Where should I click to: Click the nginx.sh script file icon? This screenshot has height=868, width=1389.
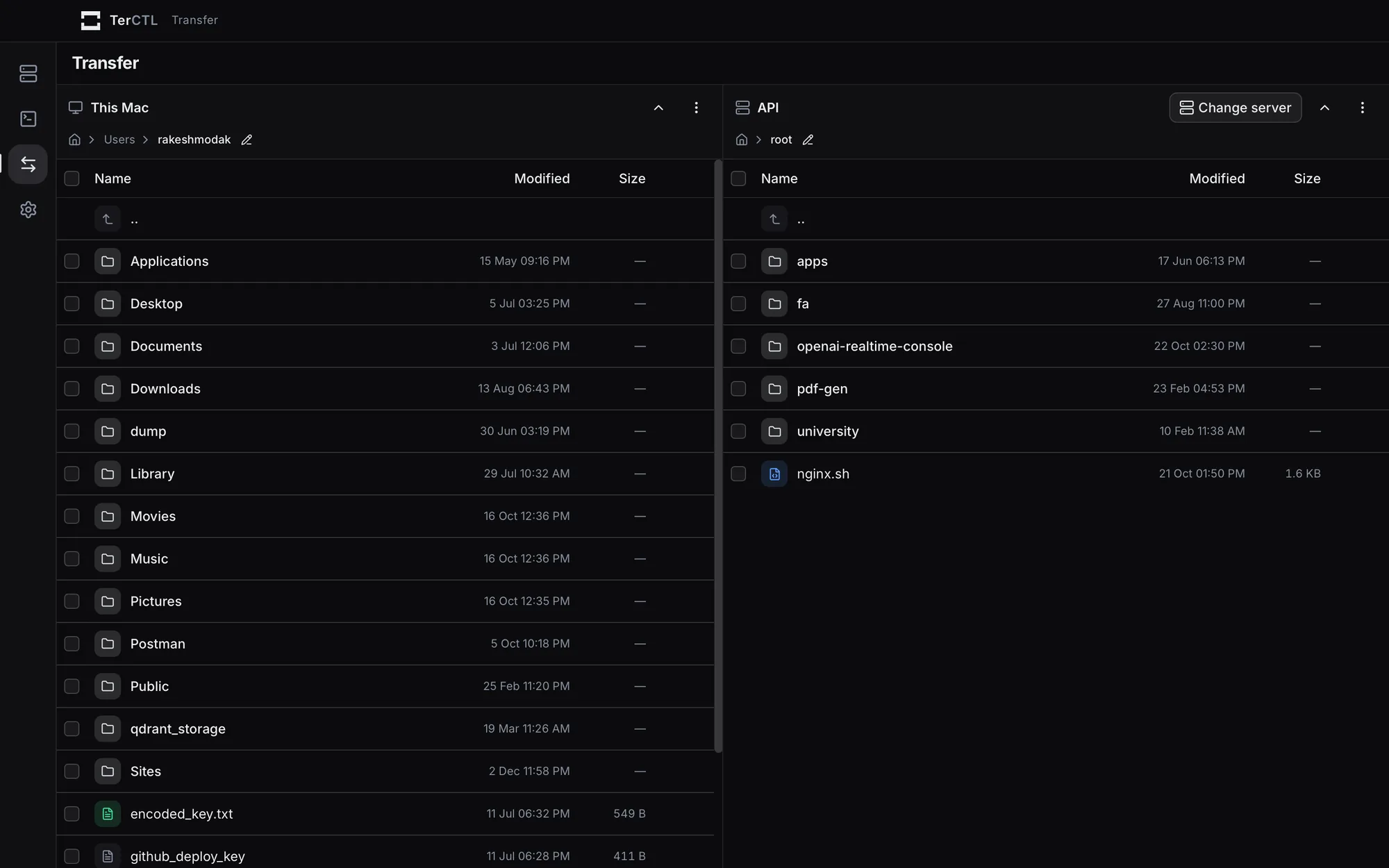(x=774, y=474)
